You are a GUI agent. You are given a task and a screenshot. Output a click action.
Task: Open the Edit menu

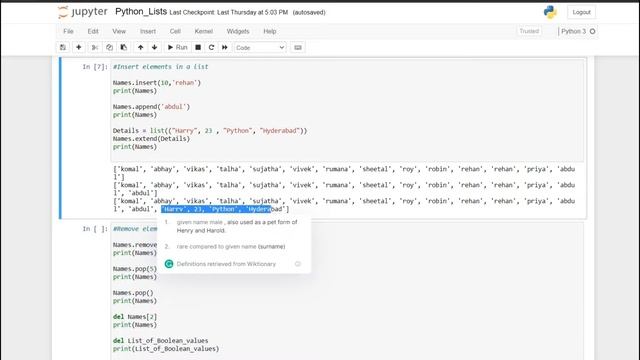coord(93,31)
